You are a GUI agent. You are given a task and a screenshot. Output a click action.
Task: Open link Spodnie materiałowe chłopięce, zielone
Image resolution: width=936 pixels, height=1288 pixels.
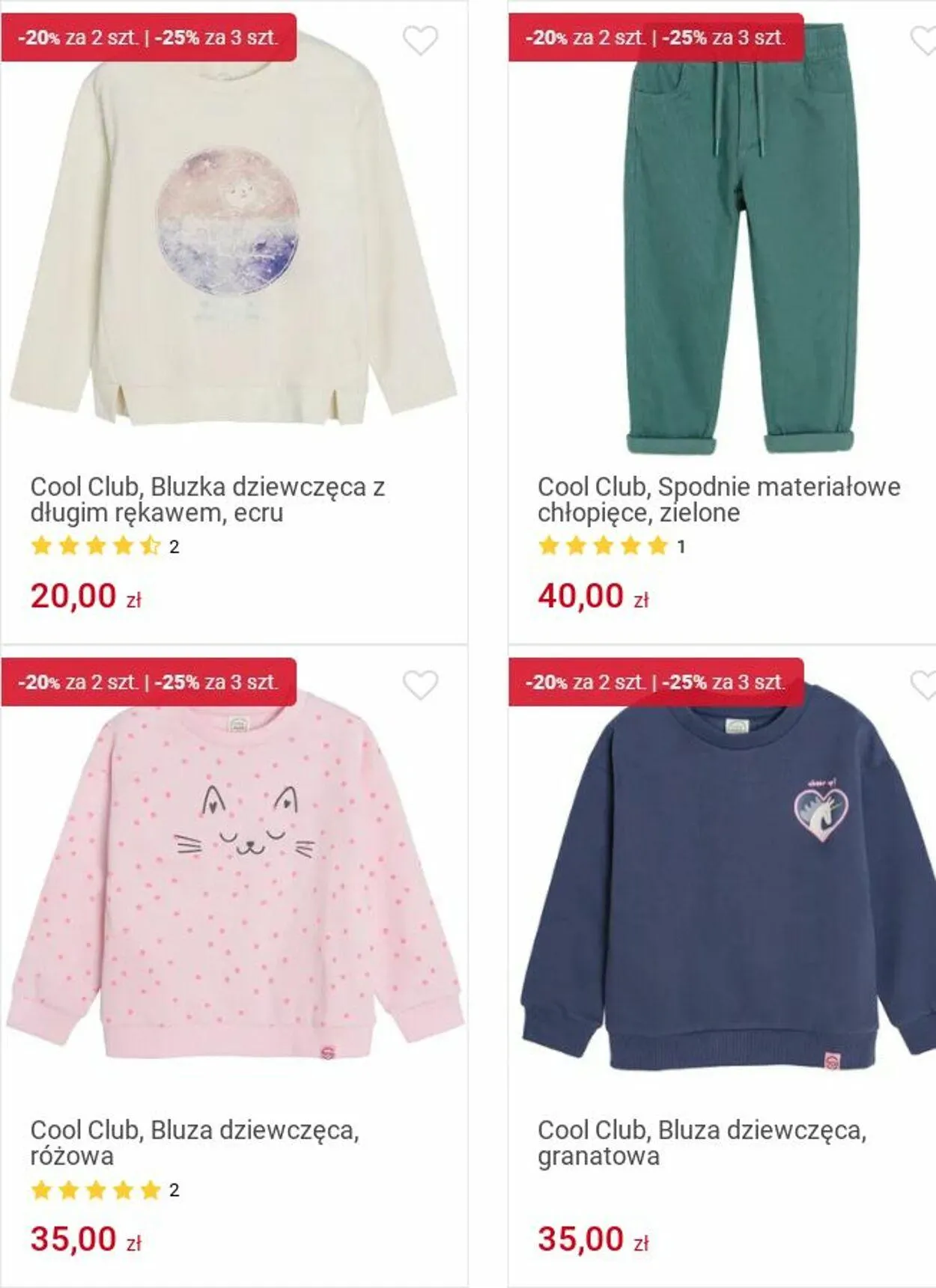point(719,499)
